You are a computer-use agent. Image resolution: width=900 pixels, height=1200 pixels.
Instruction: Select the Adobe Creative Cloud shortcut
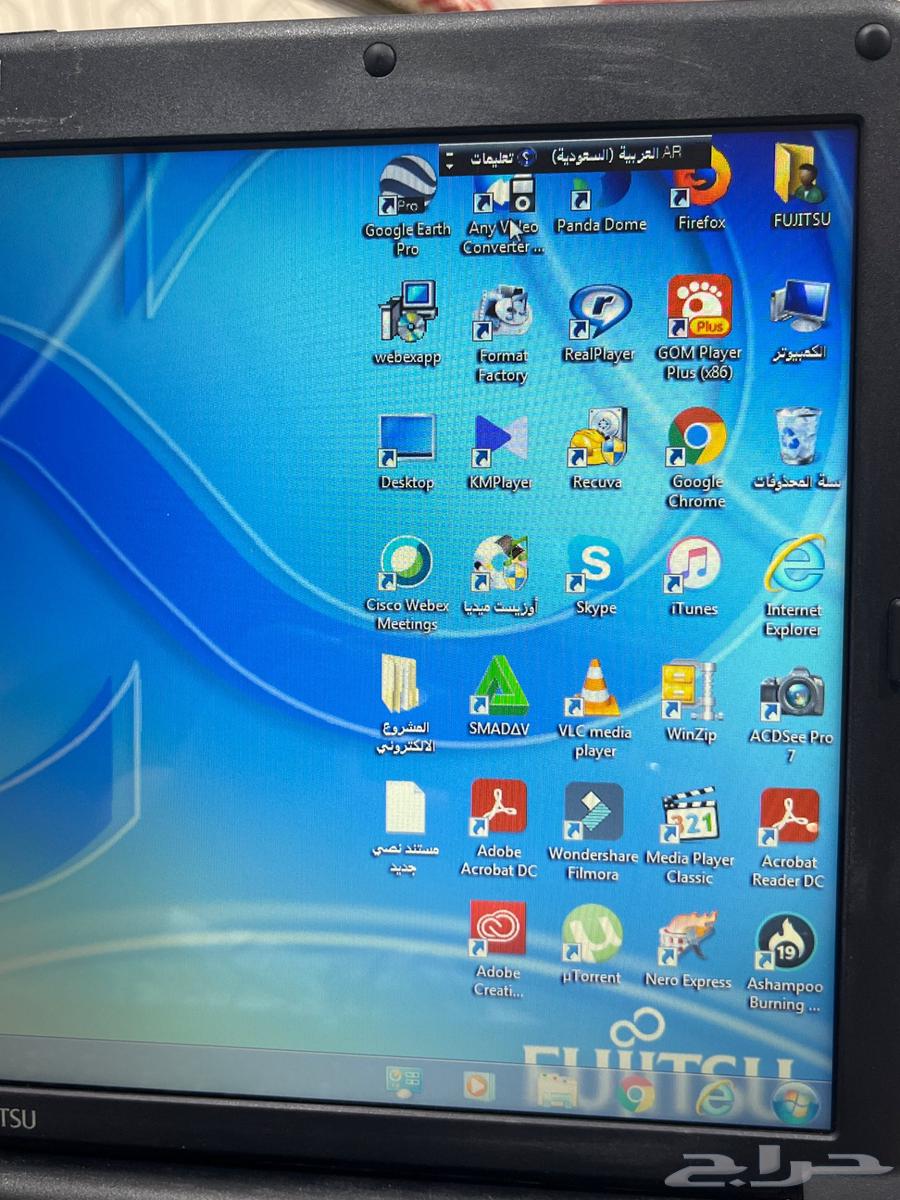pyautogui.click(x=498, y=949)
